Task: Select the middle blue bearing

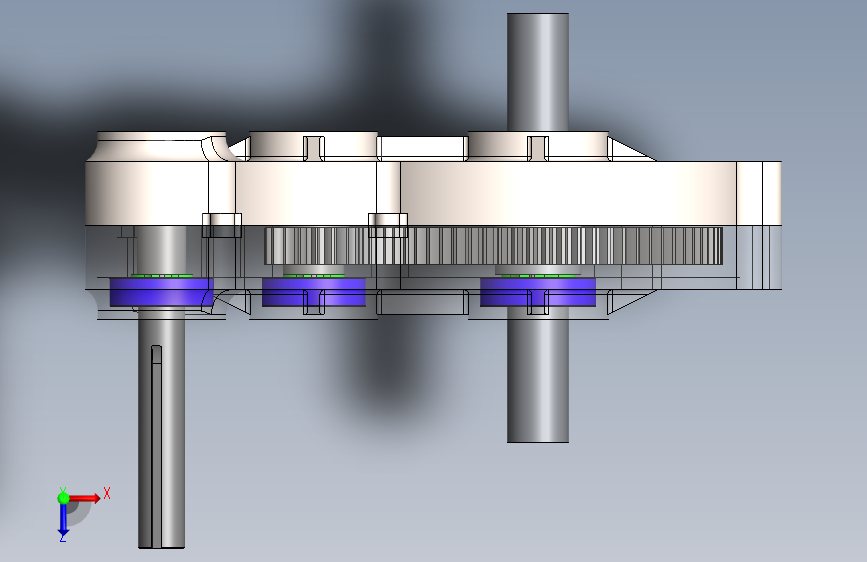Action: [314, 292]
